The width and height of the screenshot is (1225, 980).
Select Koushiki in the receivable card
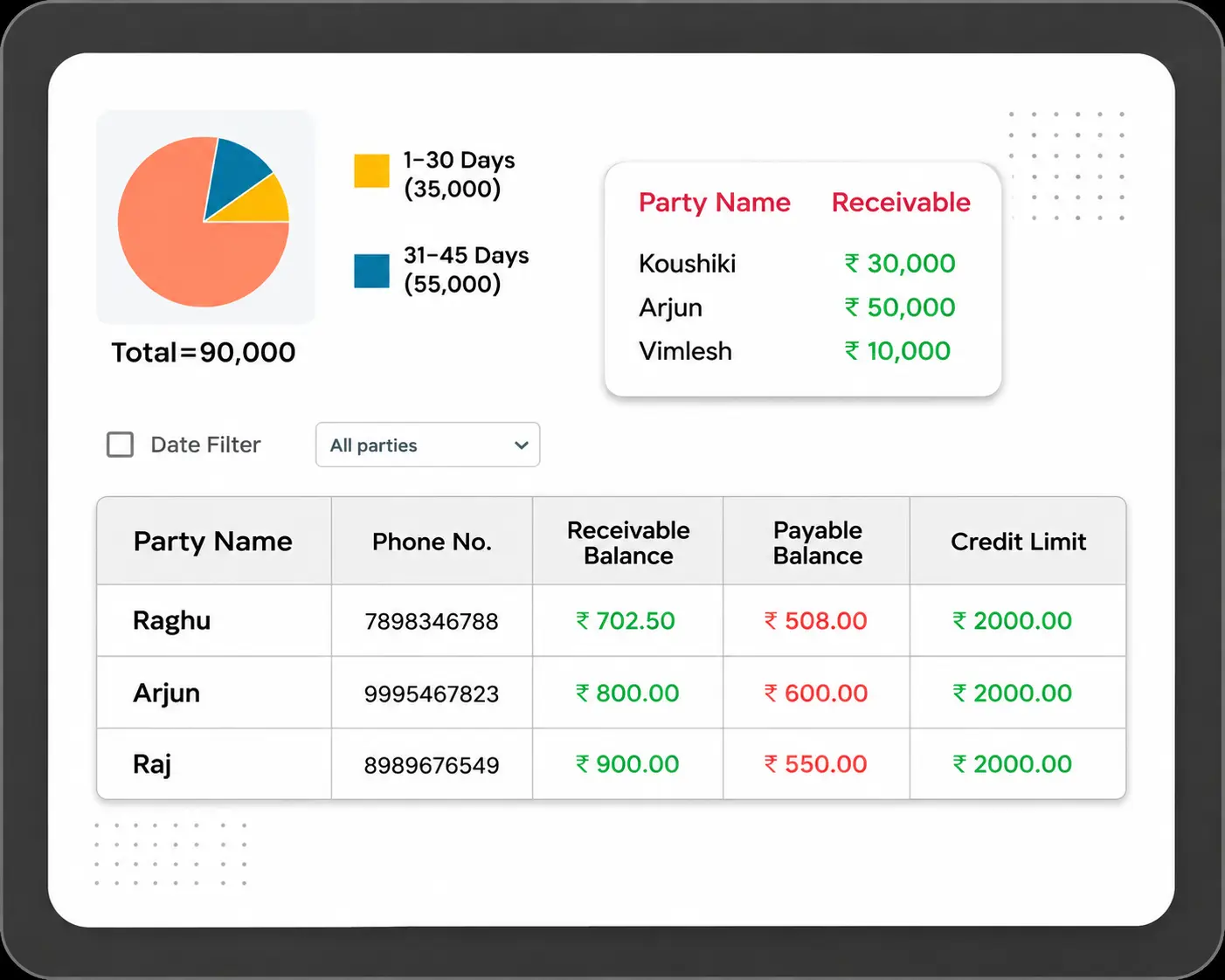click(688, 263)
